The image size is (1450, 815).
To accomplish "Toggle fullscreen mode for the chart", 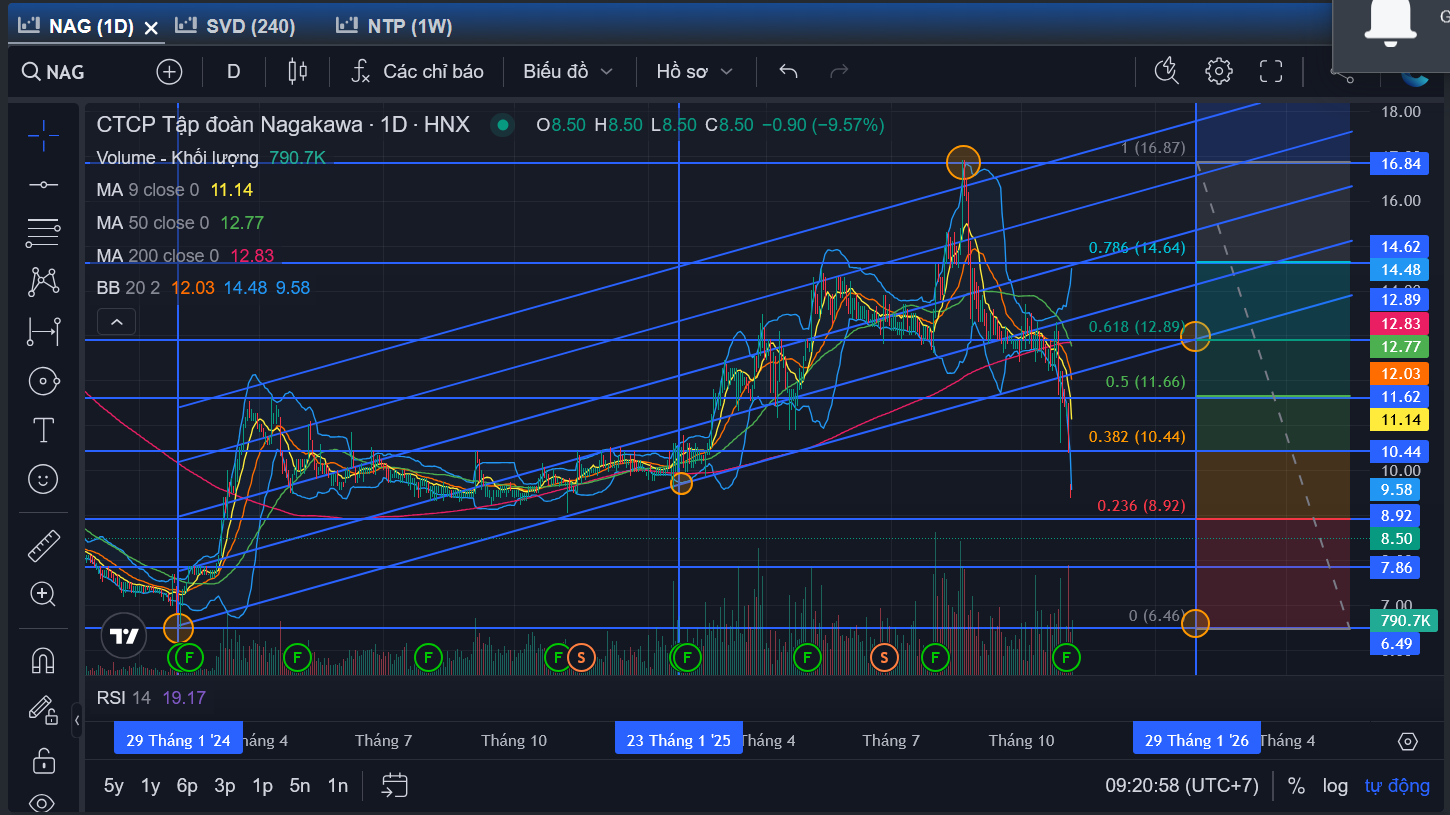I will pos(1271,71).
